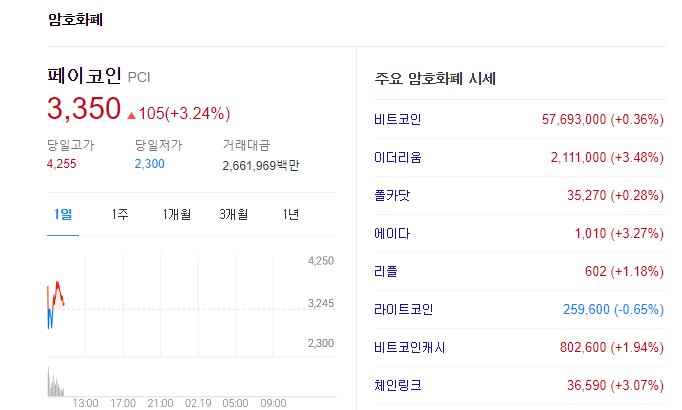Click Bitcoin price 57,693,000 (+0.36%)
Screen dimensions: 682x410
(x=602, y=119)
